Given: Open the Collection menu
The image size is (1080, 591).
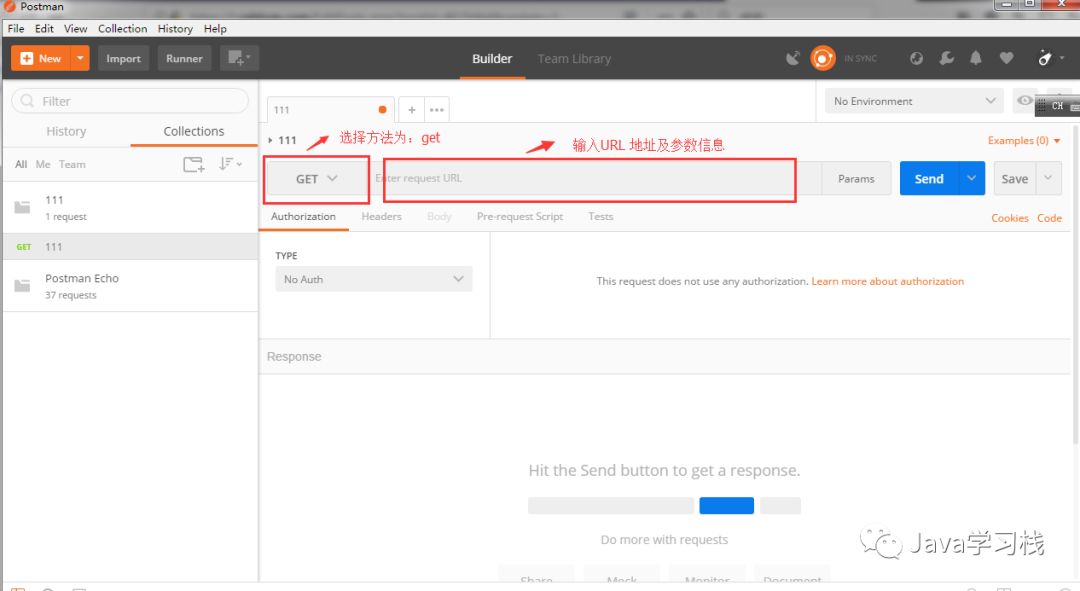Looking at the screenshot, I should (x=123, y=28).
